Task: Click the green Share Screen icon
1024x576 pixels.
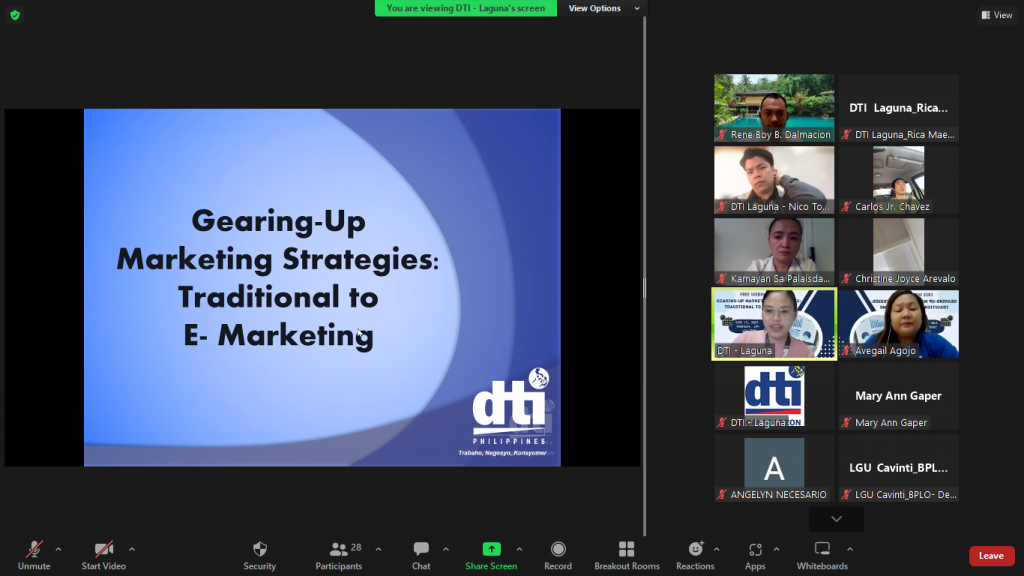Action: 491,549
